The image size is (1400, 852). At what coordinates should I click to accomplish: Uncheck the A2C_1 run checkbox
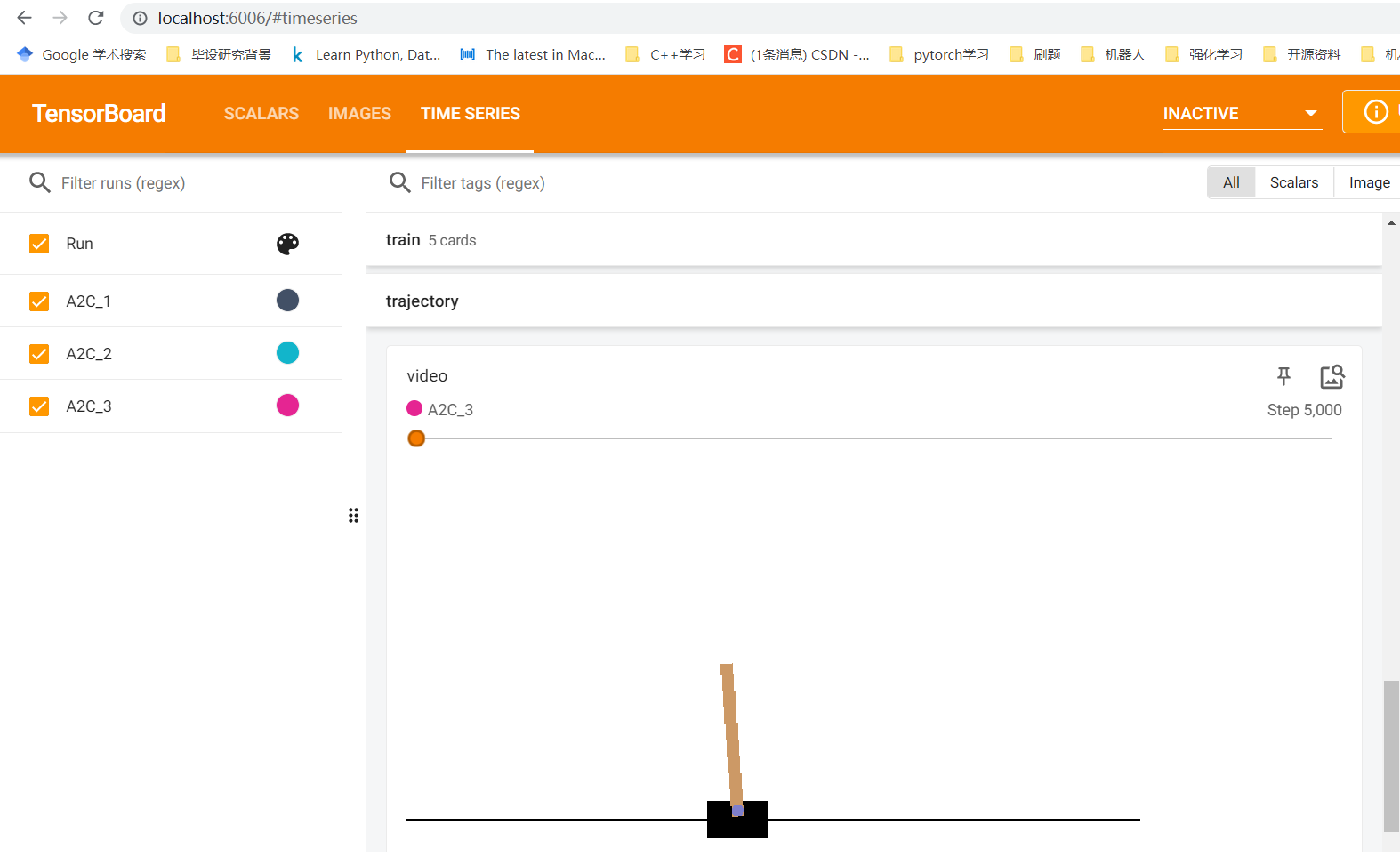pyautogui.click(x=39, y=301)
